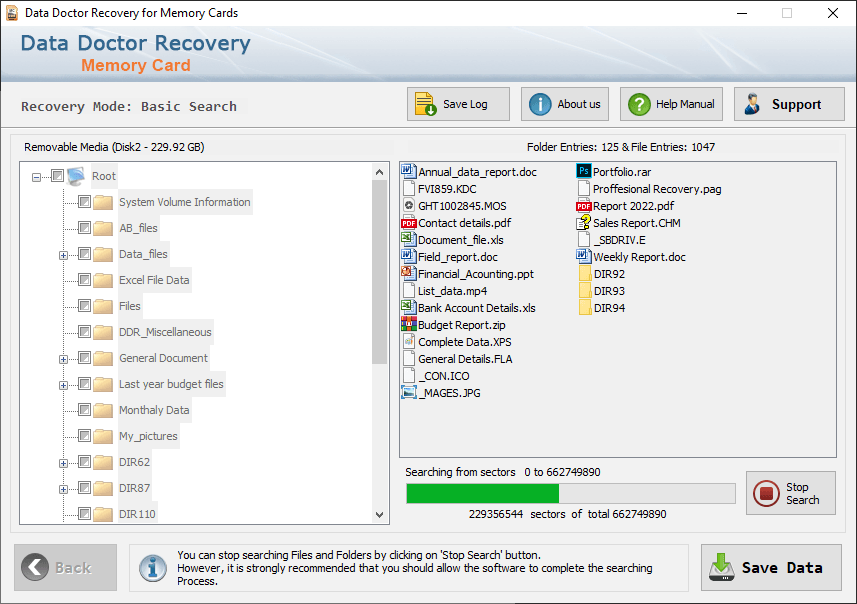The height and width of the screenshot is (604, 857).
Task: Collapse the Root tree node
Action: [37, 177]
